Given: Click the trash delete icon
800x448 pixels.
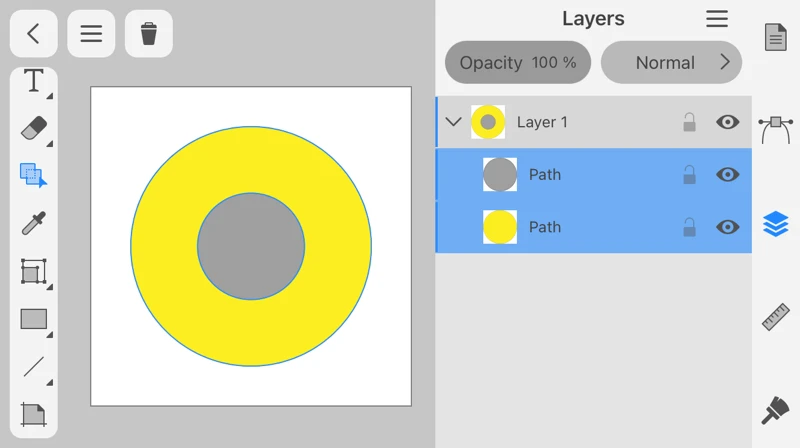Looking at the screenshot, I should coord(149,34).
